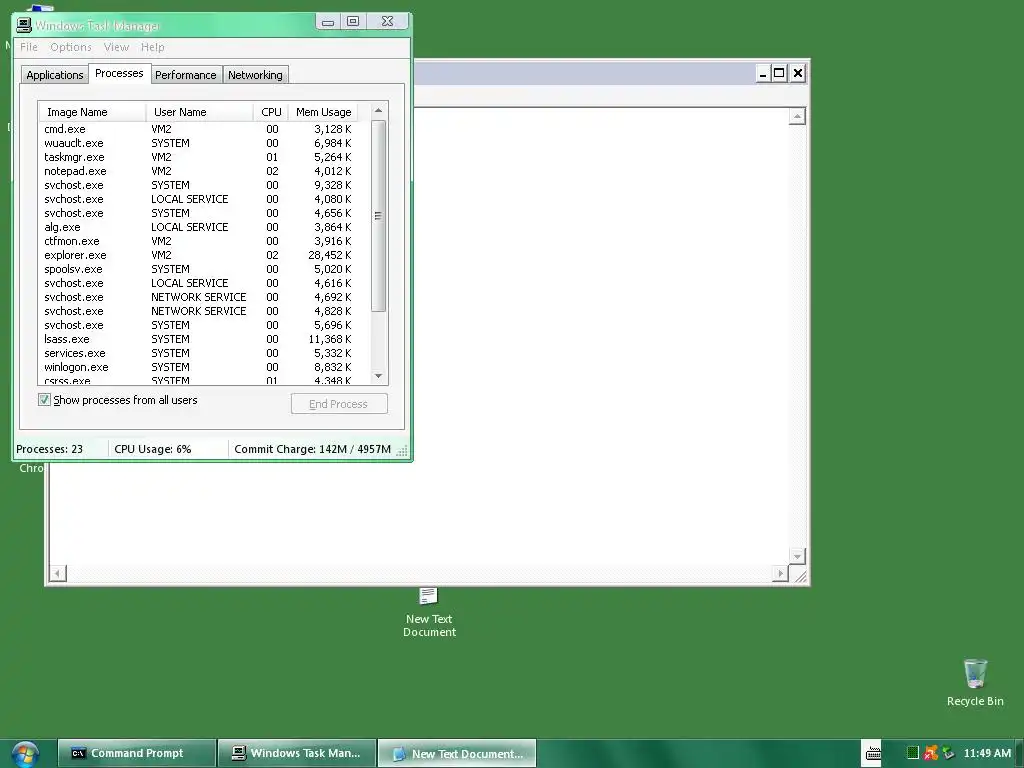Image resolution: width=1024 pixels, height=768 pixels.
Task: Click the Task Manager resize grip
Action: [402, 451]
